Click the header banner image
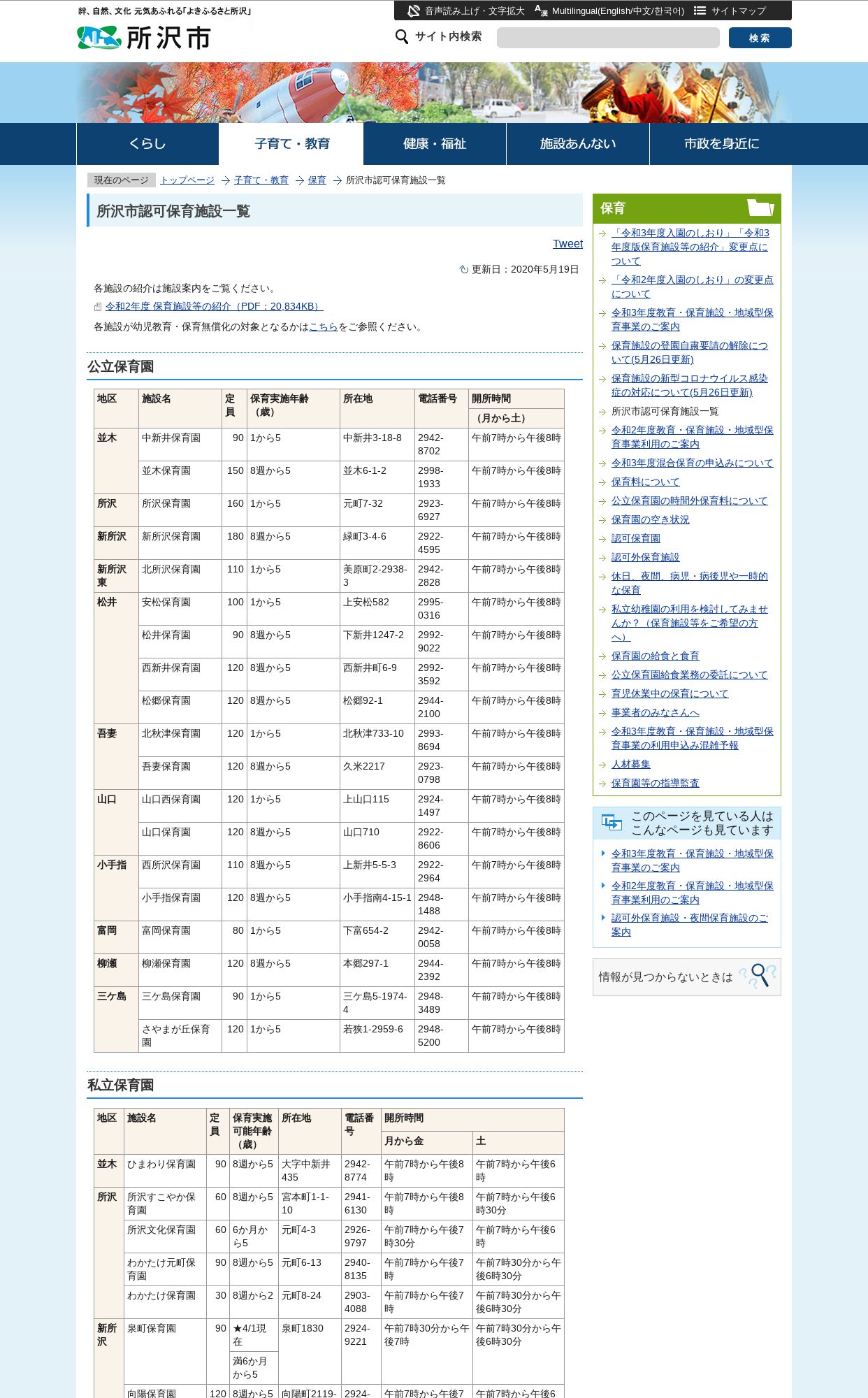Screen dimensions: 868x1398 point(434,93)
